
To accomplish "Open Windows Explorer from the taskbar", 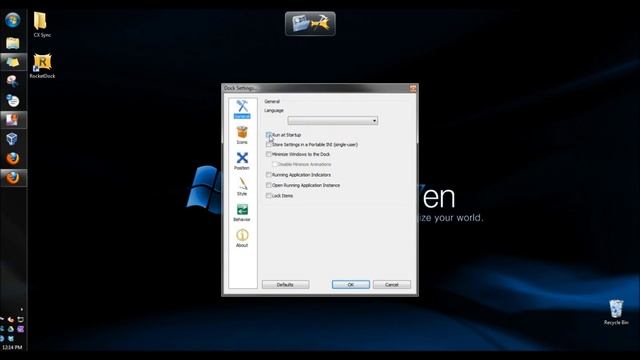I will (13, 43).
